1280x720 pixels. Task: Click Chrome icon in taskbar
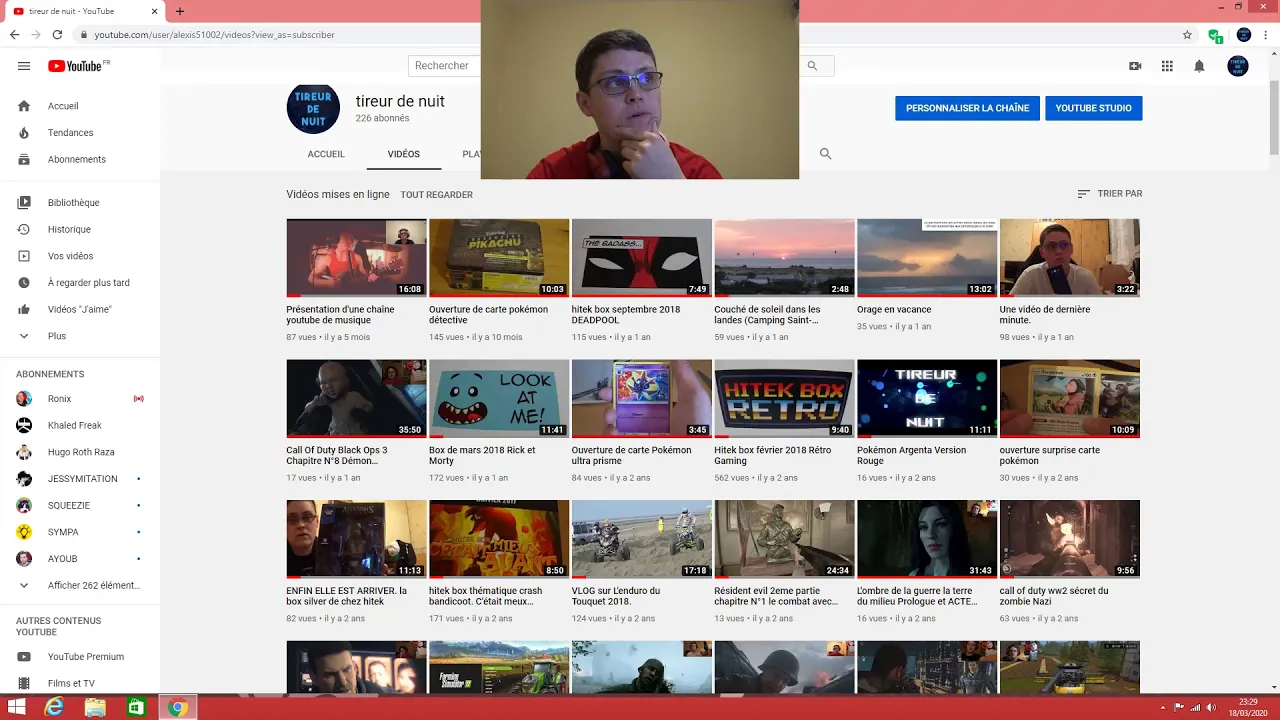click(x=177, y=707)
